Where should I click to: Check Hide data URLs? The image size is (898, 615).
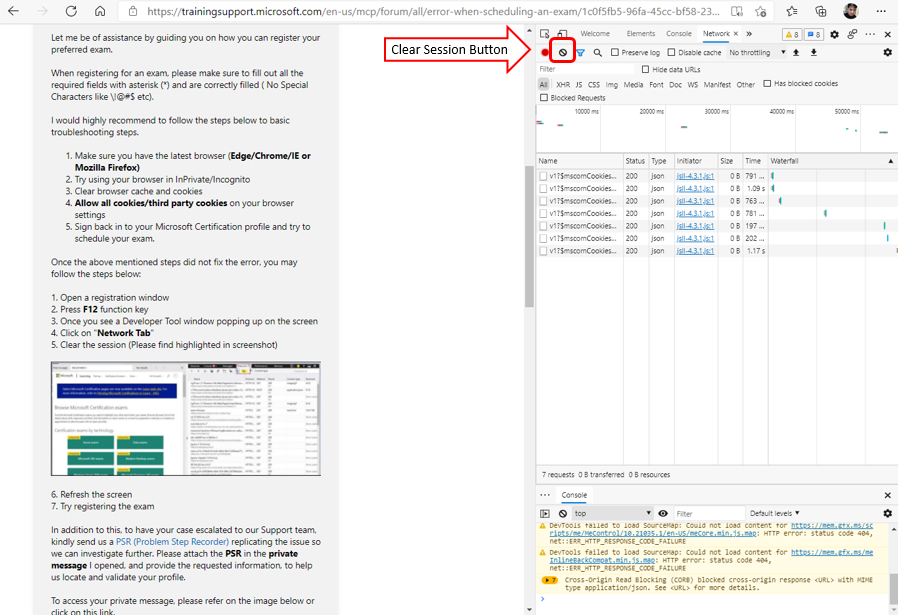point(645,69)
